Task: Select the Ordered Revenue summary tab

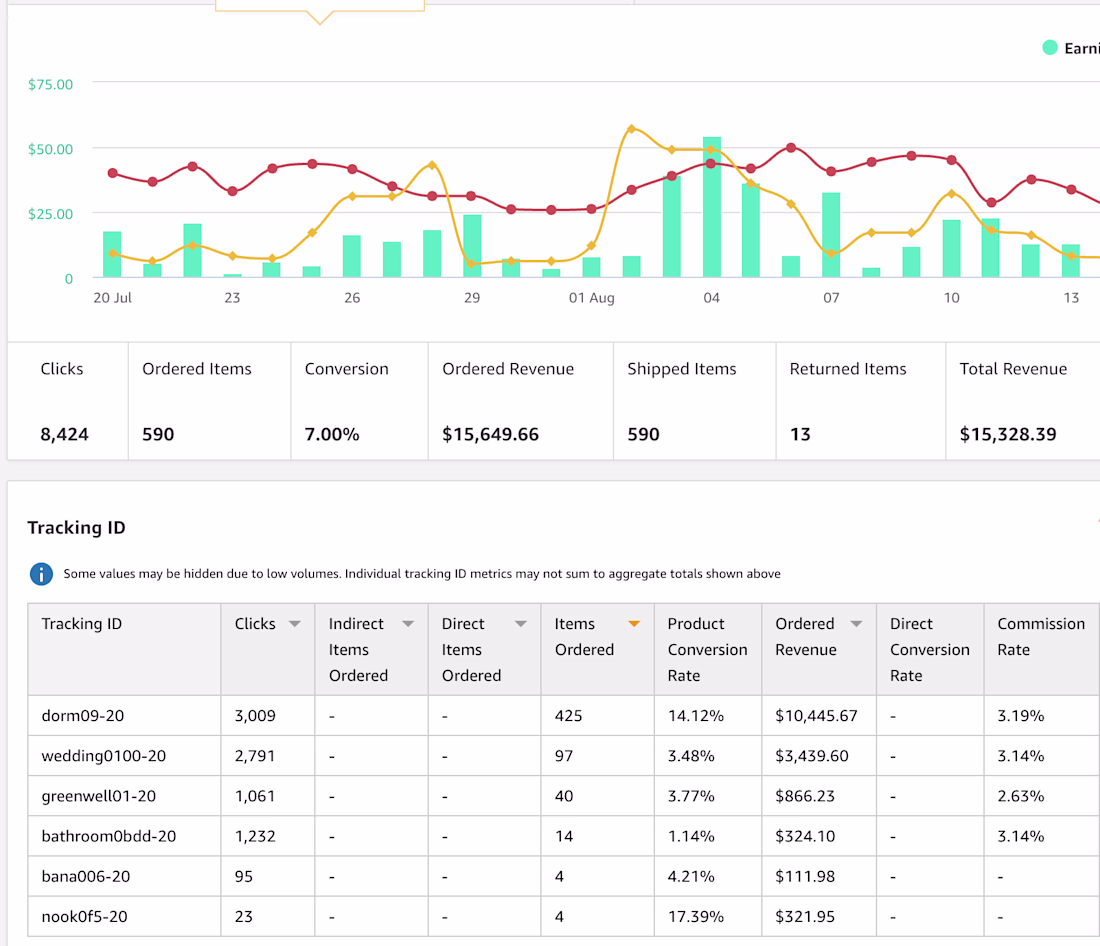Action: pos(521,401)
